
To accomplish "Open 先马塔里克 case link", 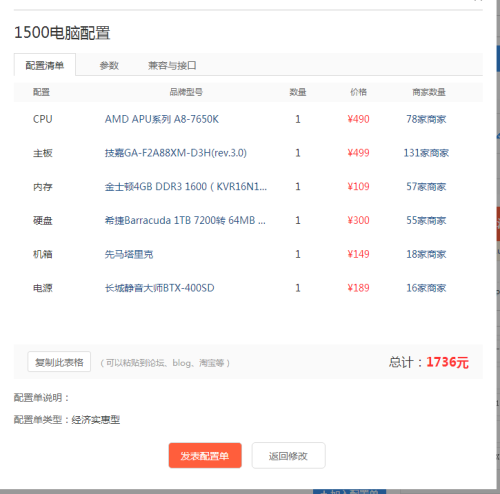I will click(x=129, y=254).
